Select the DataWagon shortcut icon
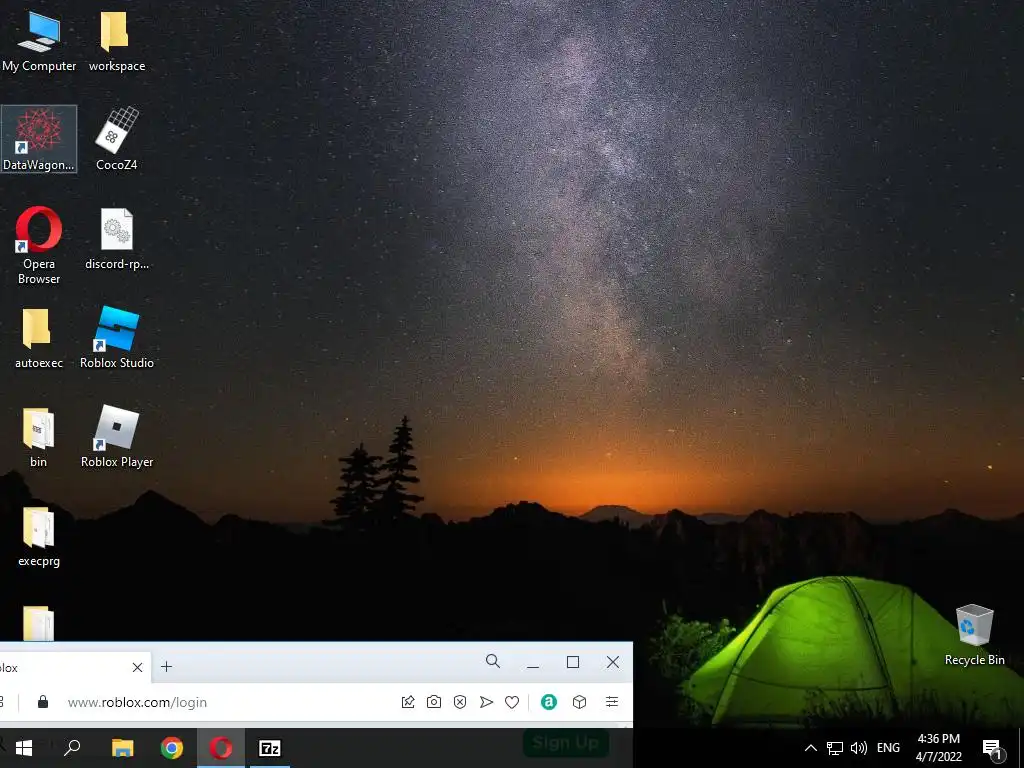The image size is (1024, 768). tap(39, 139)
